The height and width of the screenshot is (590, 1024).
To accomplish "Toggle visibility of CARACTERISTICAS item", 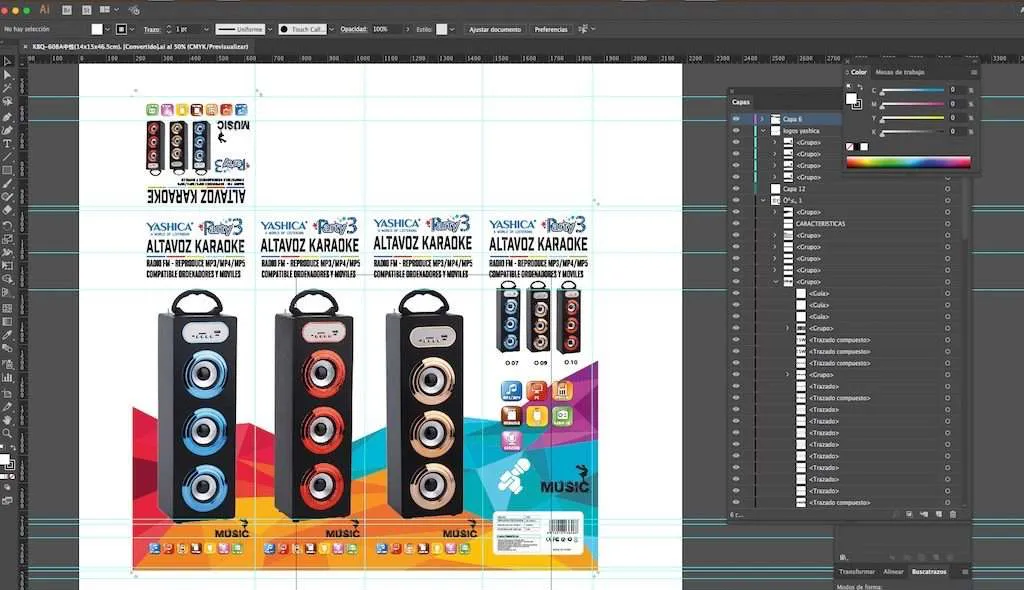I will pyautogui.click(x=736, y=223).
